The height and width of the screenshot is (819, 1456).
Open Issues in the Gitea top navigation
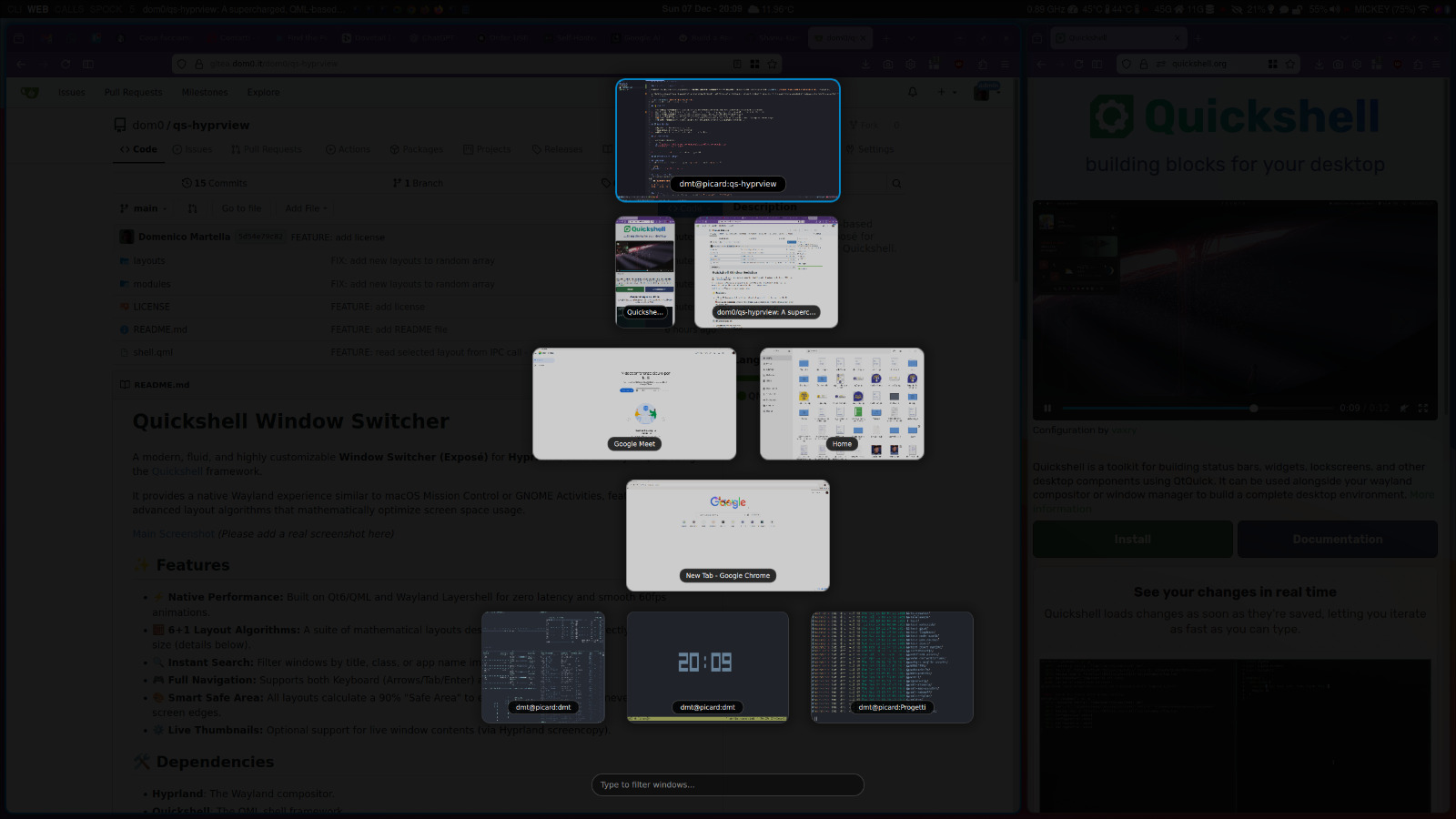click(x=72, y=92)
